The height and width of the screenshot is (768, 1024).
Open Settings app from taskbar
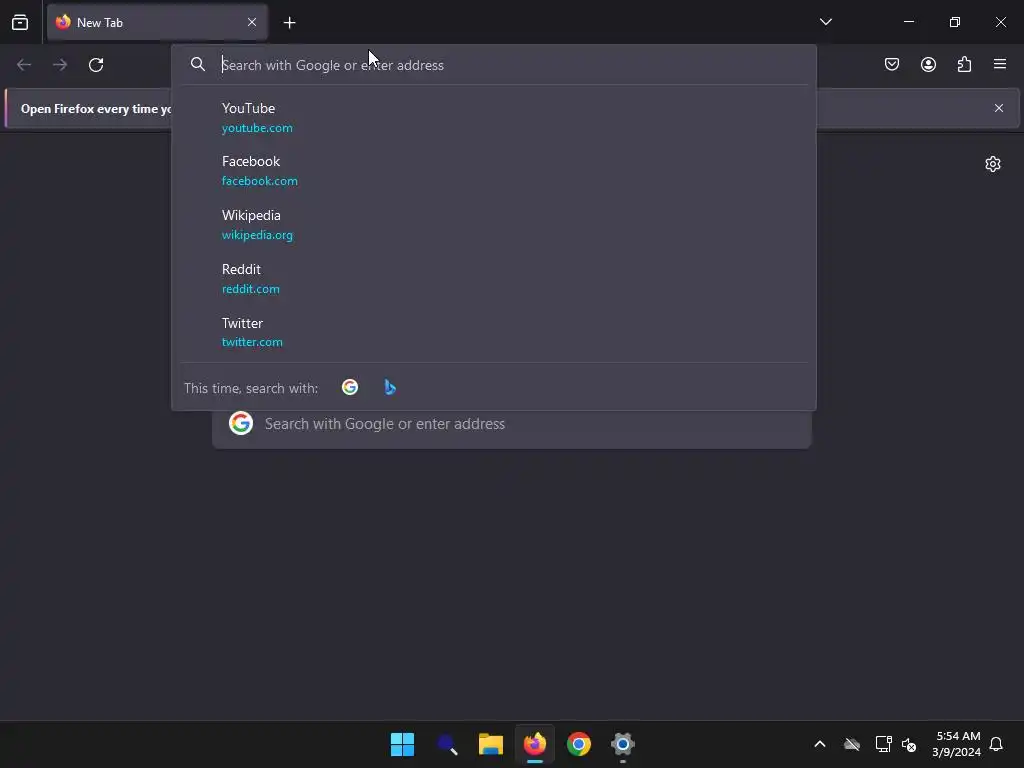coord(623,744)
